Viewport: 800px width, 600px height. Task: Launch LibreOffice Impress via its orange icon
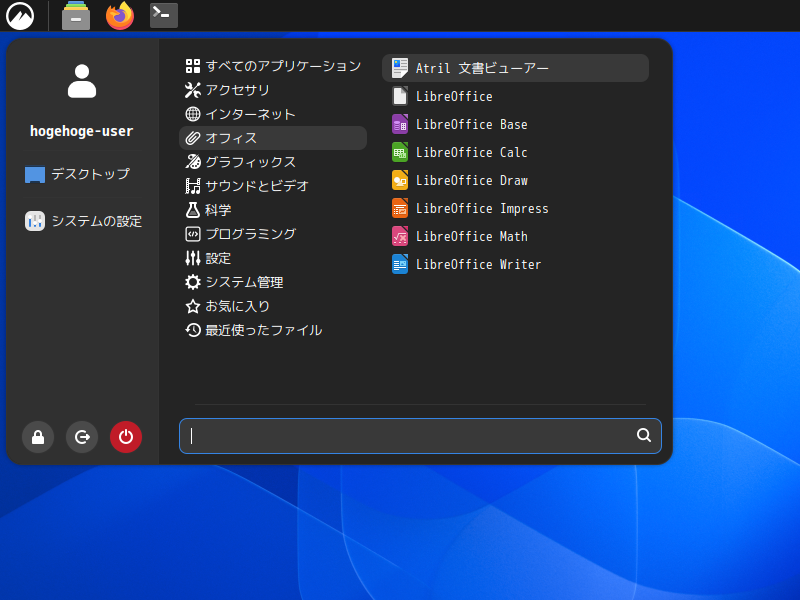click(x=399, y=208)
